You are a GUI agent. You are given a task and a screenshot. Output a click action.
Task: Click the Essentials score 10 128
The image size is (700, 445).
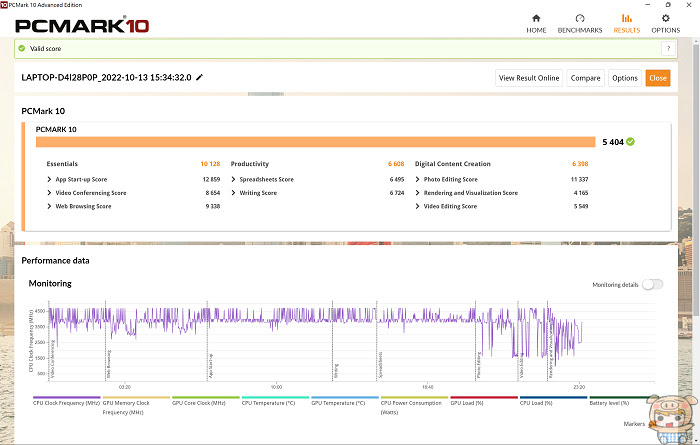[x=210, y=164]
